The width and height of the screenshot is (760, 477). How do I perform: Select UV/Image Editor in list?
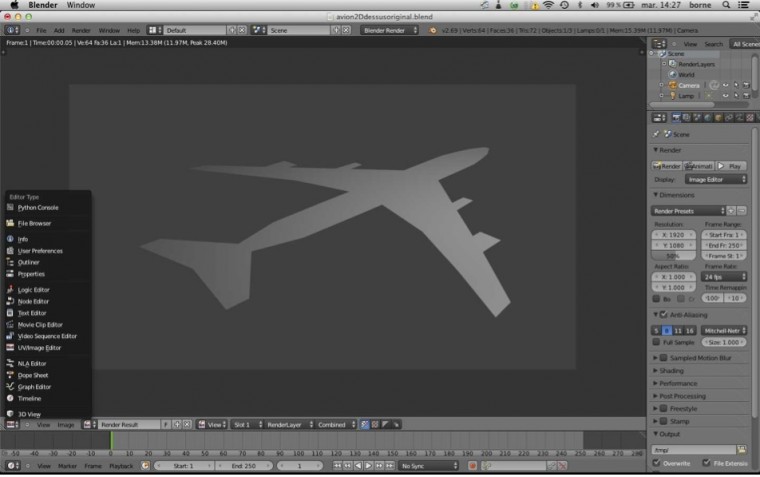39,348
